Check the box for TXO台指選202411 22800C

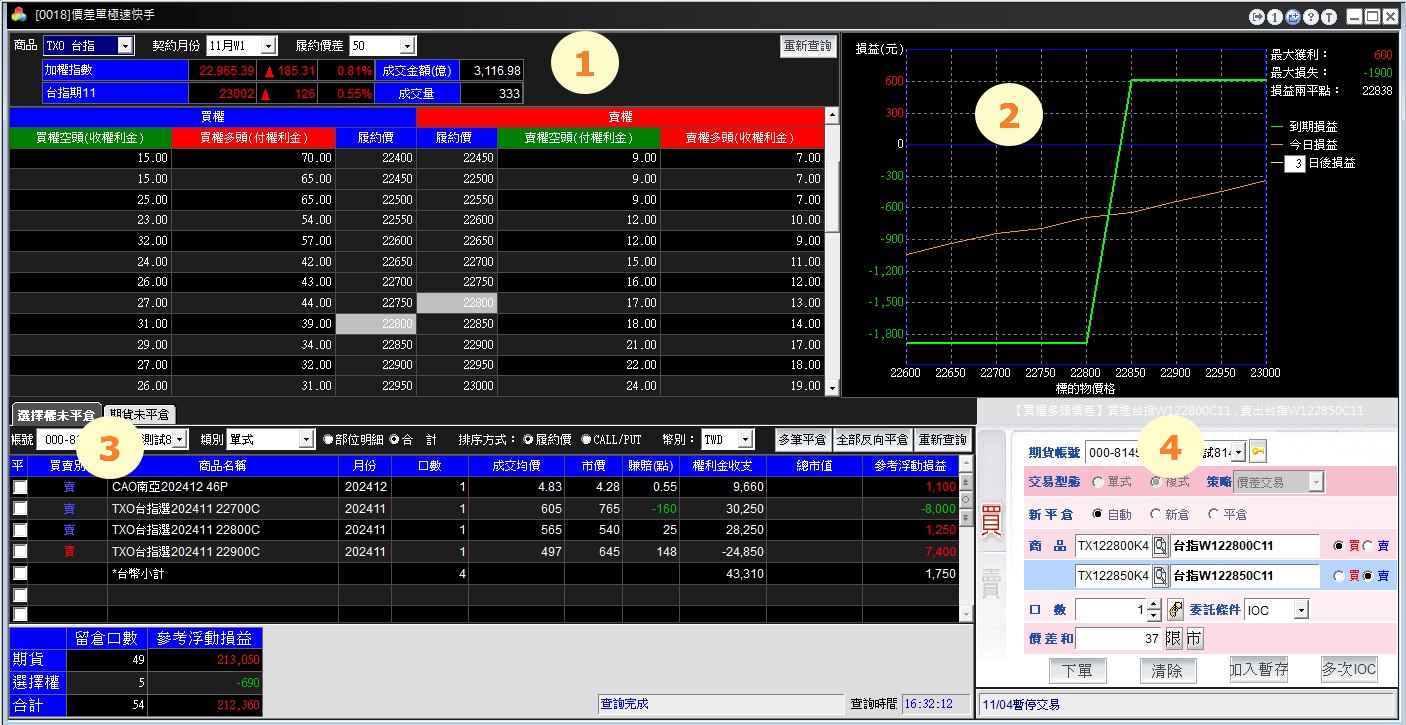pyautogui.click(x=20, y=530)
